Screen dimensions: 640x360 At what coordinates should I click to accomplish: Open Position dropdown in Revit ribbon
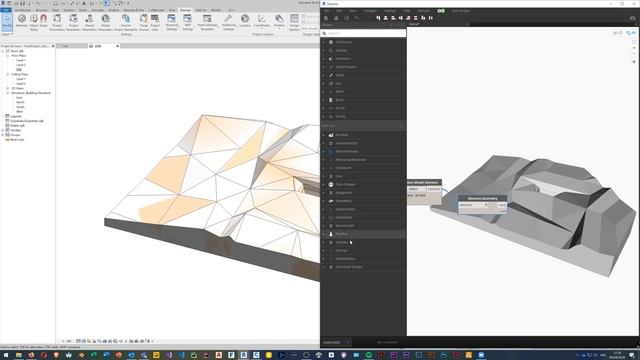pyautogui.click(x=279, y=21)
